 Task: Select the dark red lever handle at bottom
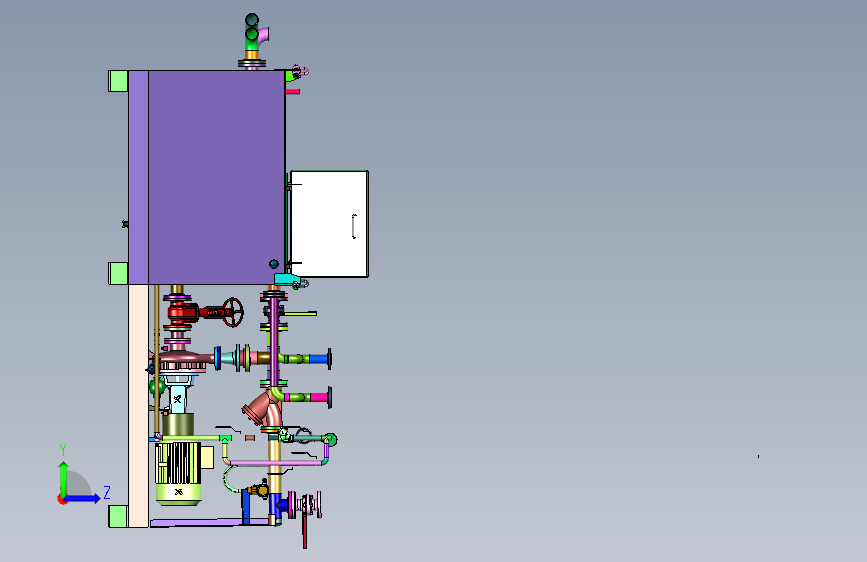305,531
